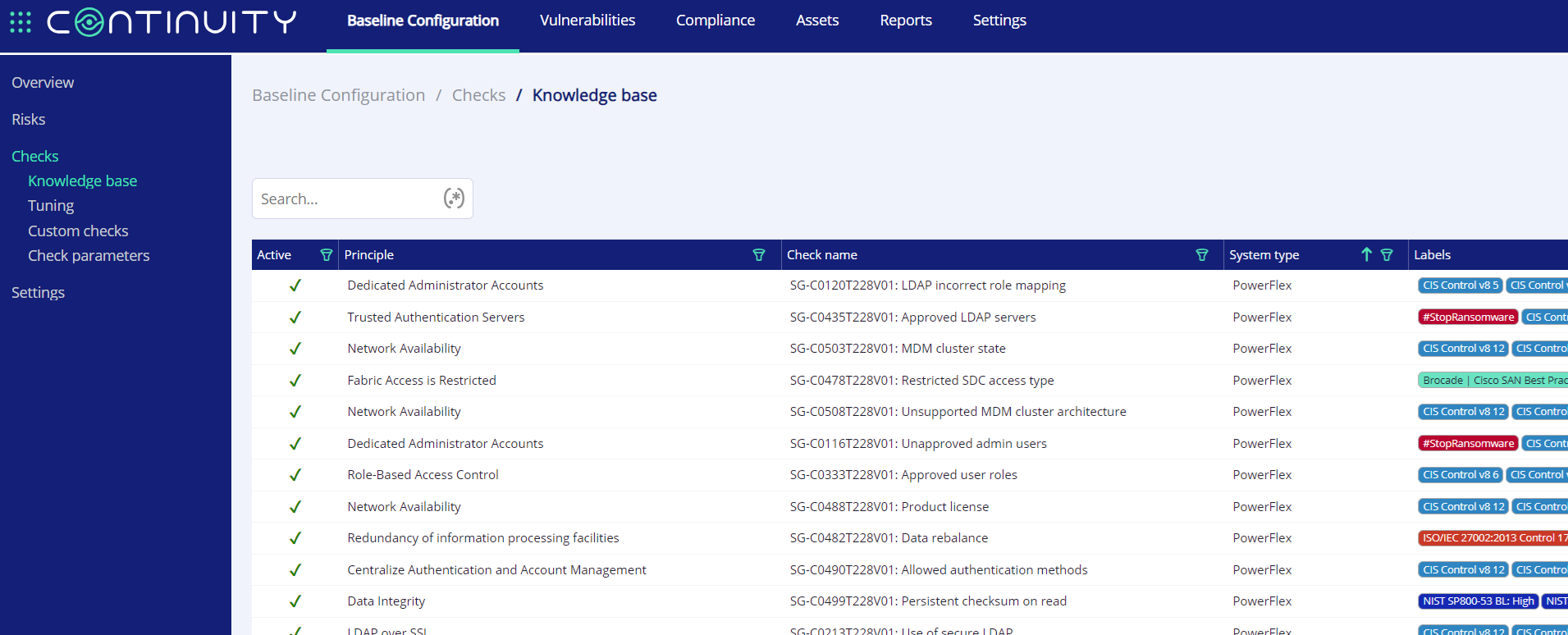Open Risks in the sidebar
This screenshot has width=1568, height=635.
[29, 120]
